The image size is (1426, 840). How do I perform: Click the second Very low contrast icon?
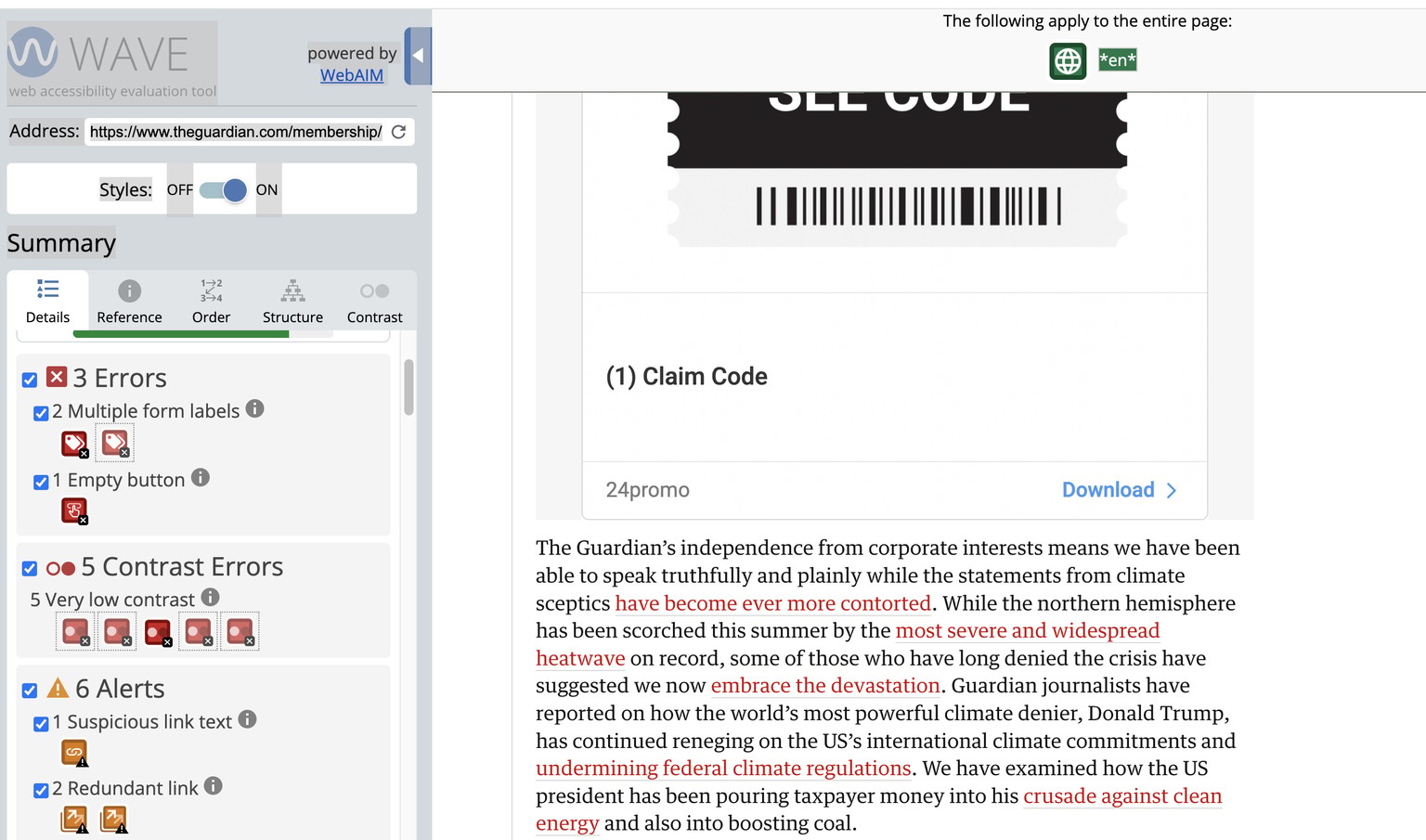point(117,632)
